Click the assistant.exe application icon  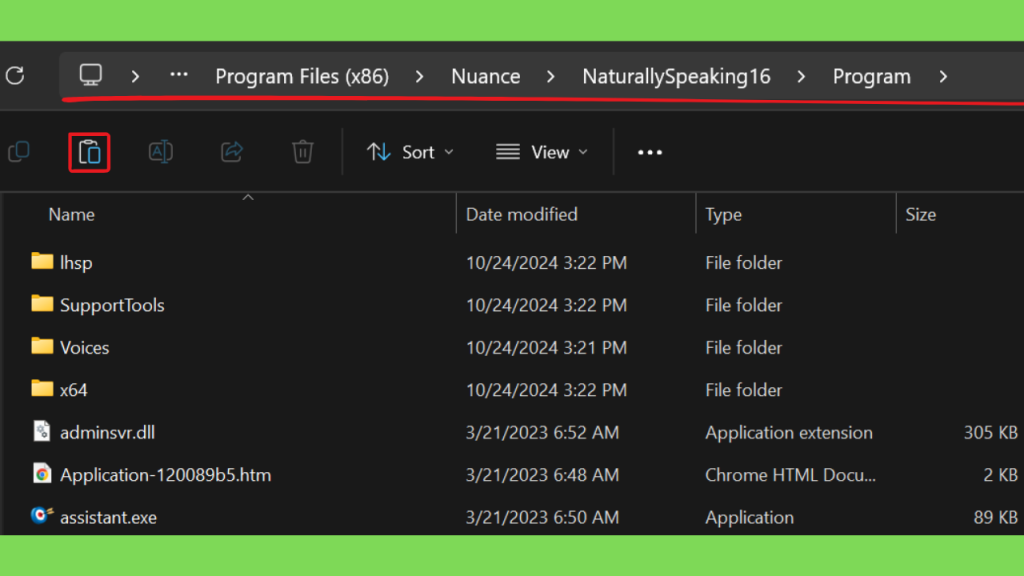coord(42,515)
